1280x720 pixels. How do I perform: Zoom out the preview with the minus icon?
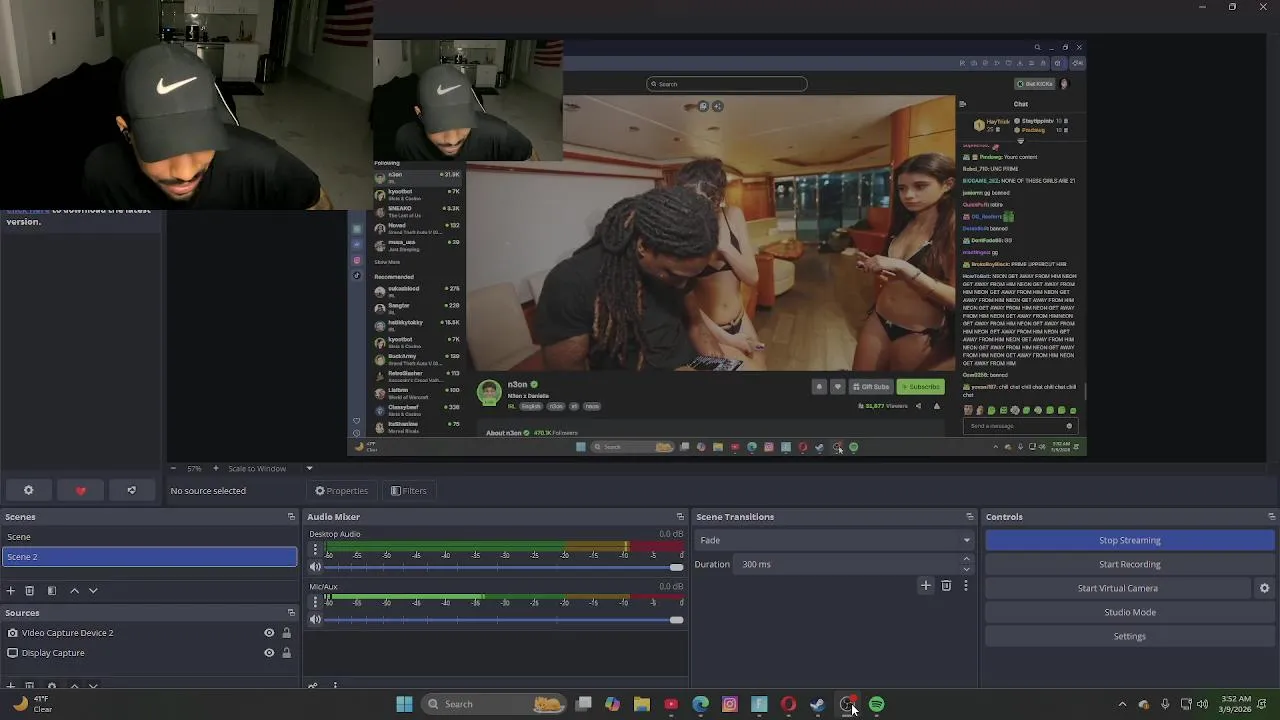pos(173,468)
